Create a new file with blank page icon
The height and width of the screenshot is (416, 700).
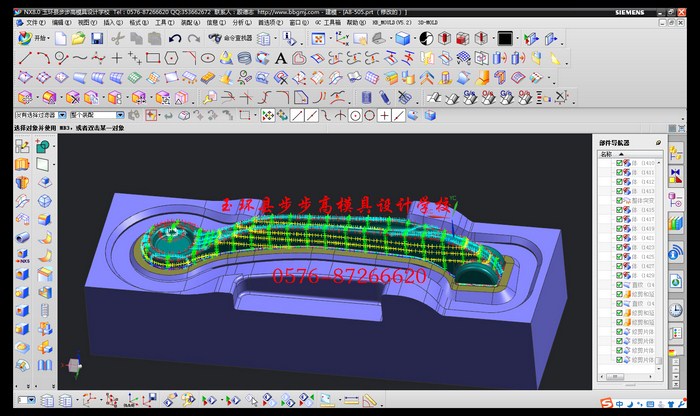(62, 38)
